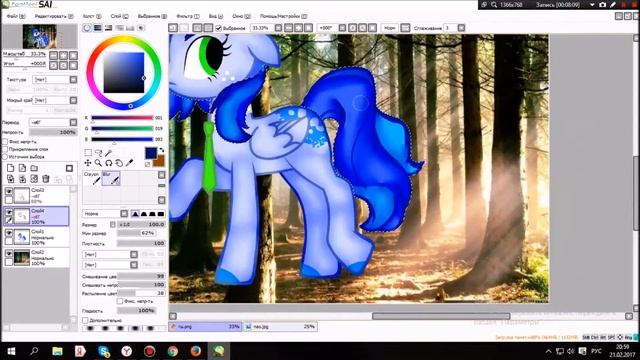This screenshot has height=360, width=640.
Task: Choose the sharpest brush edge shape
Action: click(x=135, y=213)
